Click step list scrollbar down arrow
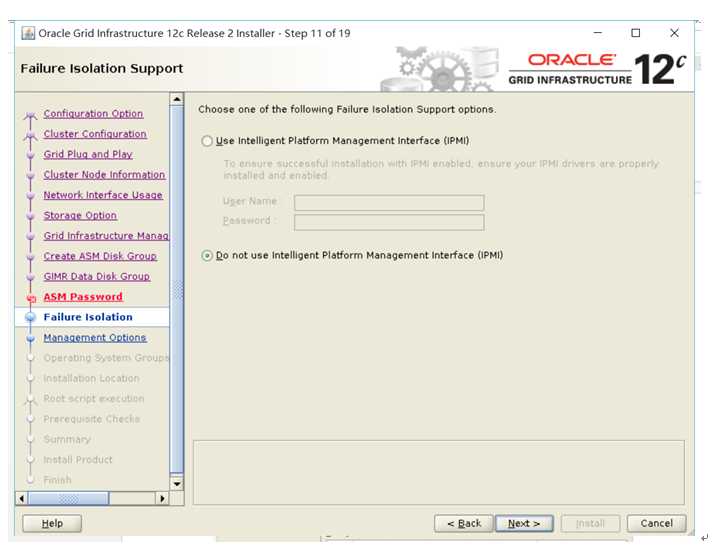Viewport: 712px width, 547px height. pos(177,484)
